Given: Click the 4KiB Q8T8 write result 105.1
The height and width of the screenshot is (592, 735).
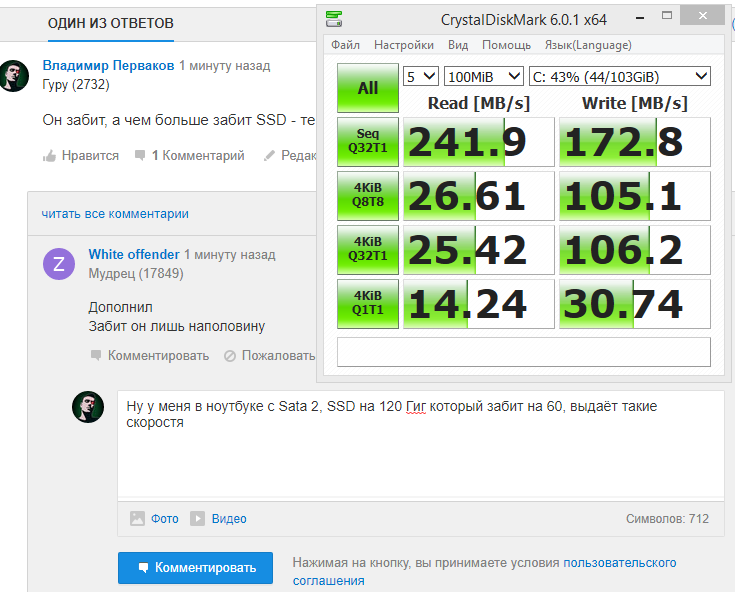Looking at the screenshot, I should [x=635, y=196].
